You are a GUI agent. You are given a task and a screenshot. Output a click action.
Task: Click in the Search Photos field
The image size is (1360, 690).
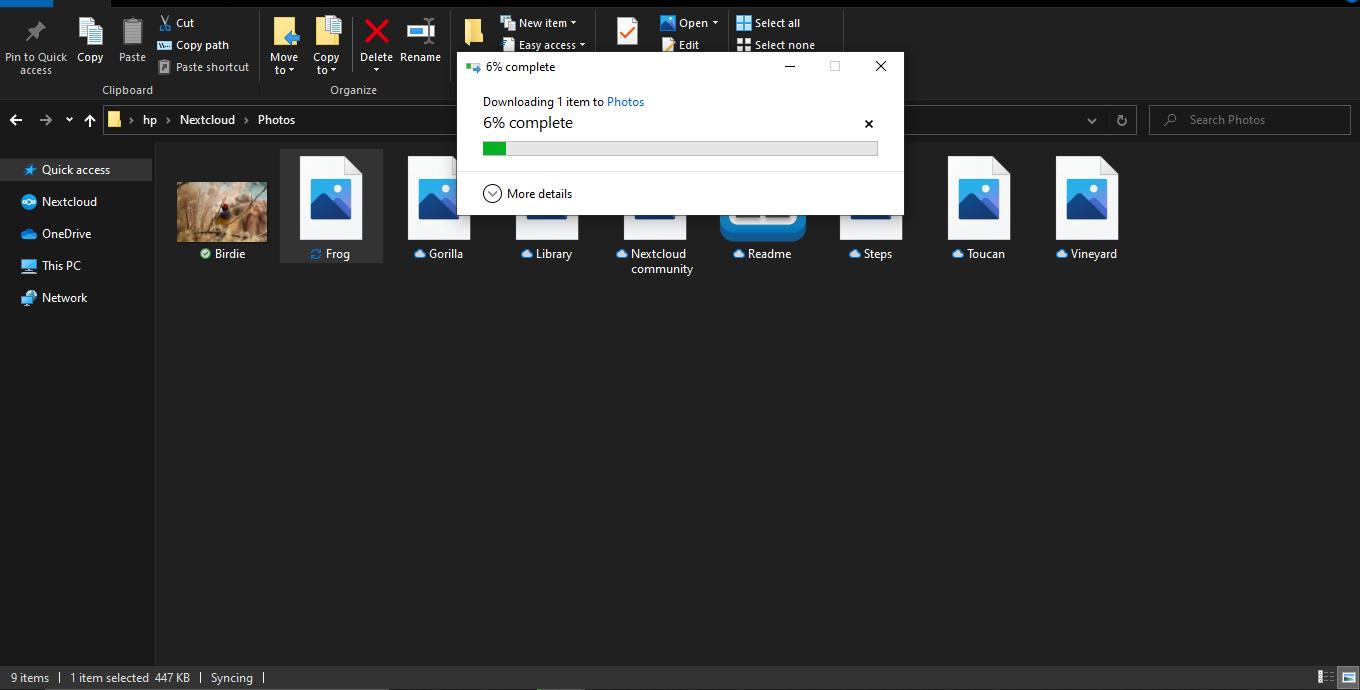[x=1250, y=120]
